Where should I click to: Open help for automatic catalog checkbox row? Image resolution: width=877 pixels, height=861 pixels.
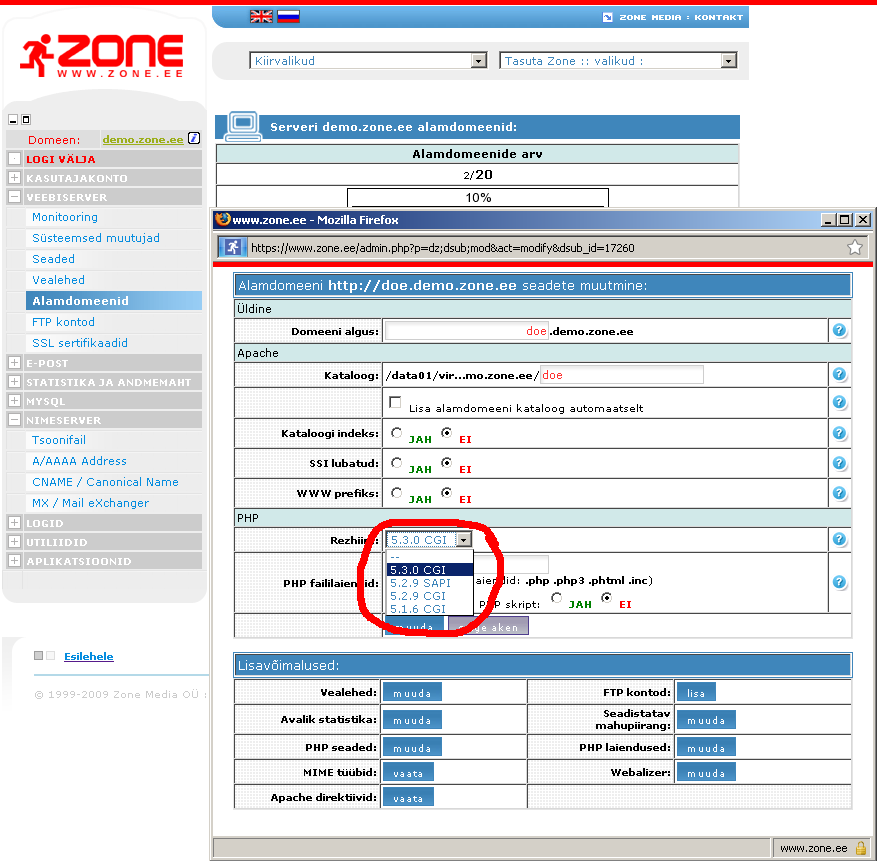[x=839, y=402]
